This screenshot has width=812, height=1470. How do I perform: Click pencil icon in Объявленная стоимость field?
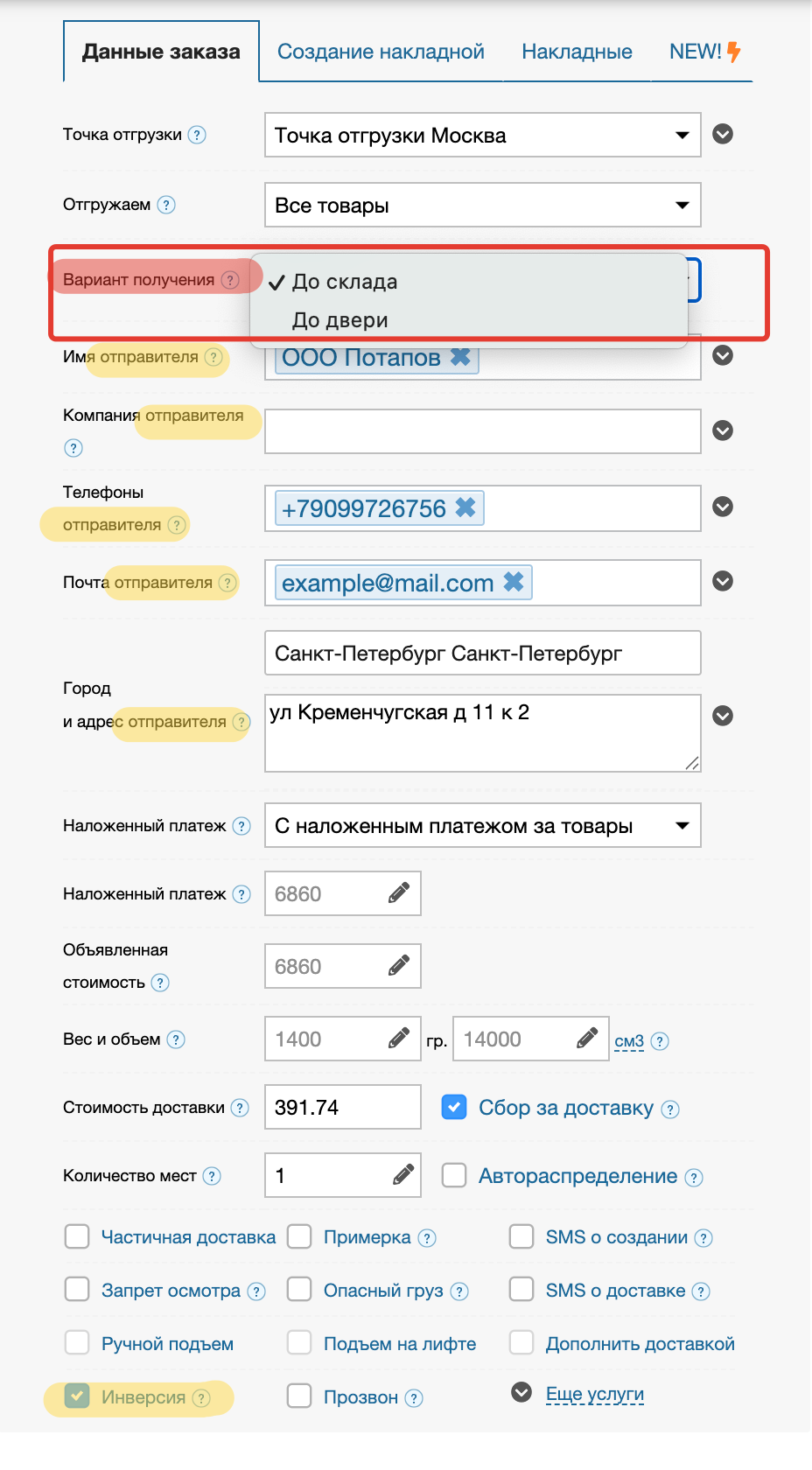(398, 966)
